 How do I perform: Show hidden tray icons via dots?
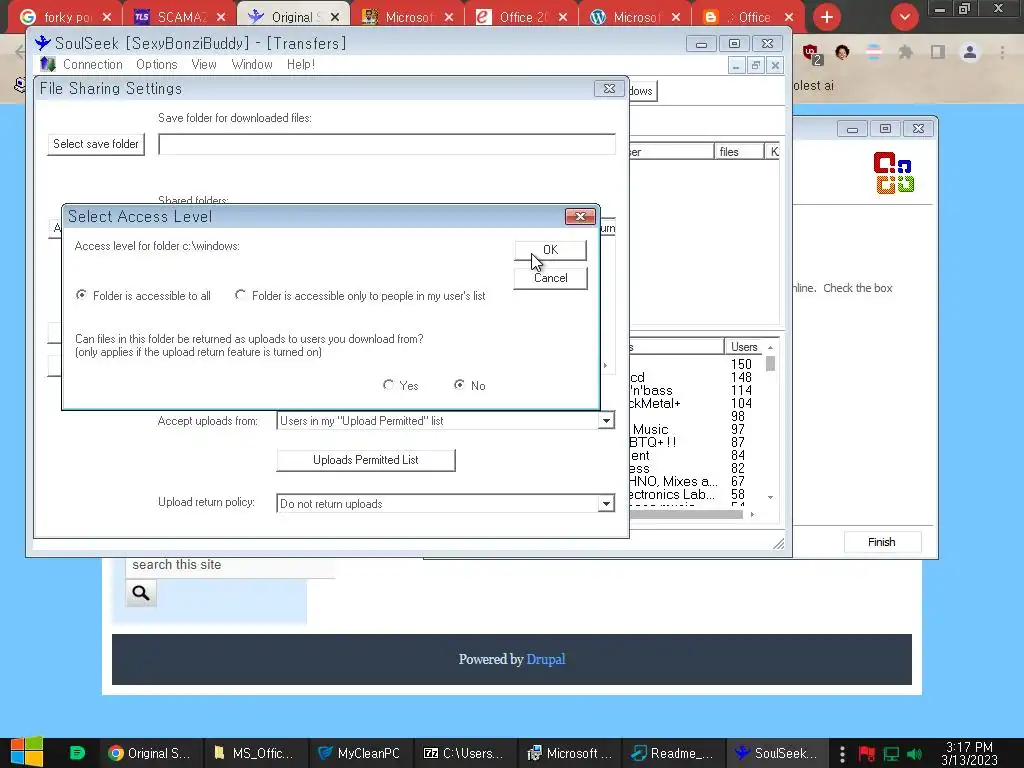[842, 754]
